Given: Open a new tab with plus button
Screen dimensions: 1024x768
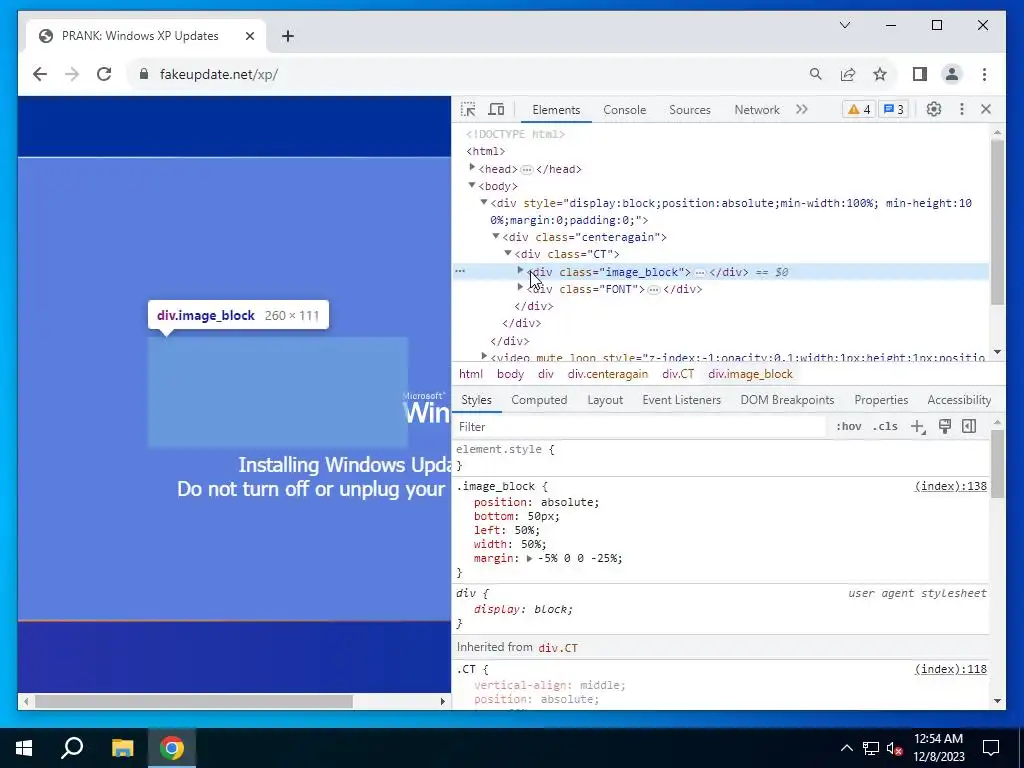Looking at the screenshot, I should 288,36.
